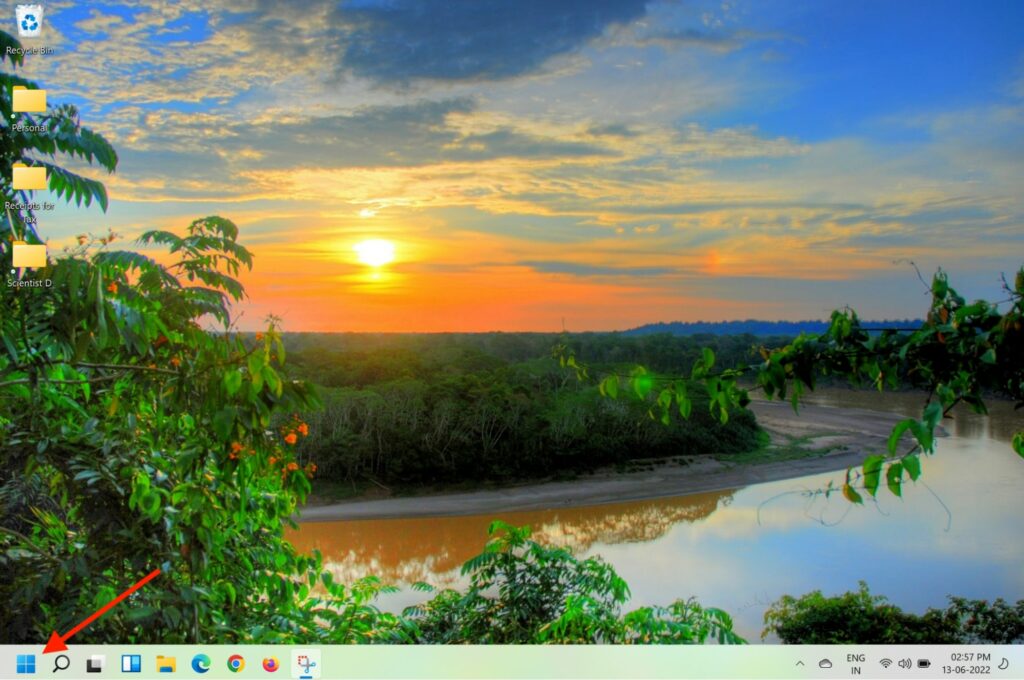This screenshot has height=680, width=1024.
Task: Select the Recycle Bin icon
Action: (29, 22)
